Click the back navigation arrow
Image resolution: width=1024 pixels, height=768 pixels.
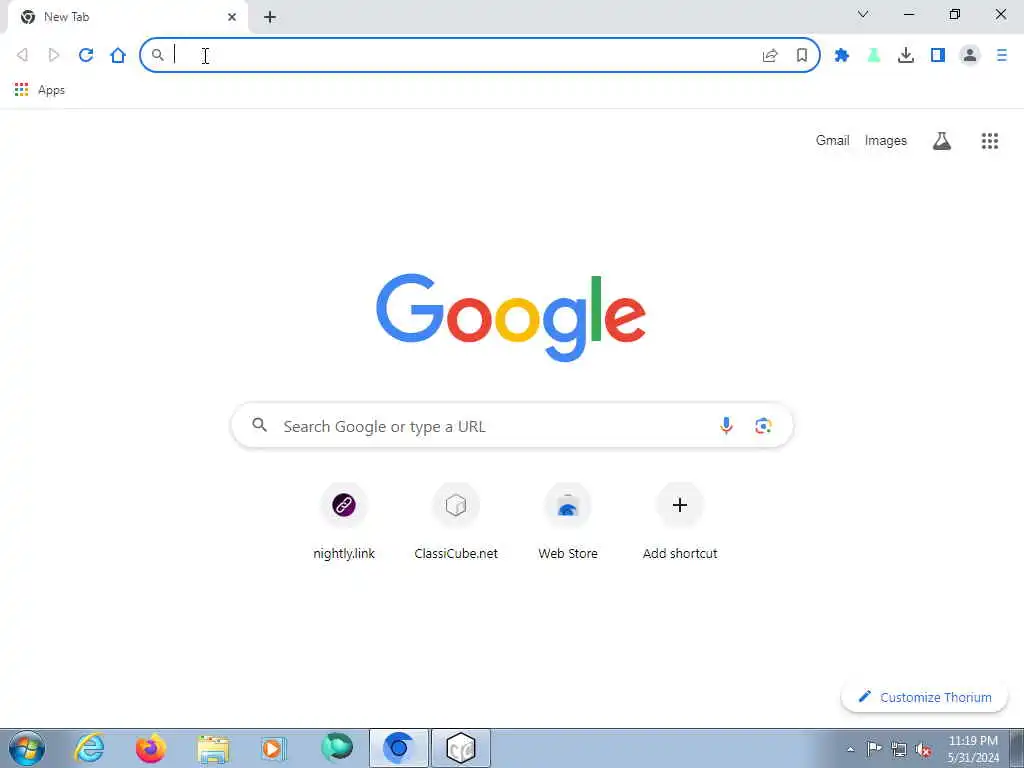22,55
